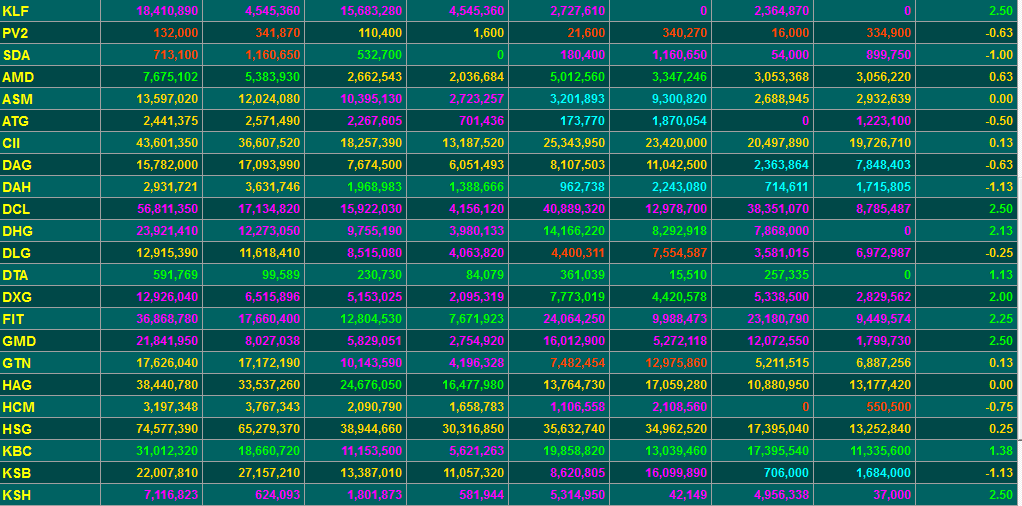The image size is (1022, 506).
Task: Select the ATG stock symbol
Action: click(16, 121)
